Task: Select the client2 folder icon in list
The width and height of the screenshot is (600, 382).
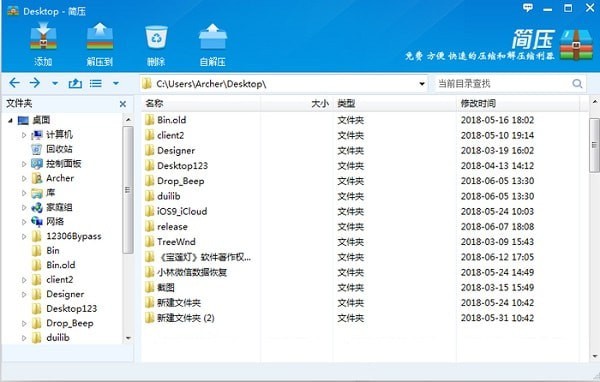Action: click(x=149, y=135)
